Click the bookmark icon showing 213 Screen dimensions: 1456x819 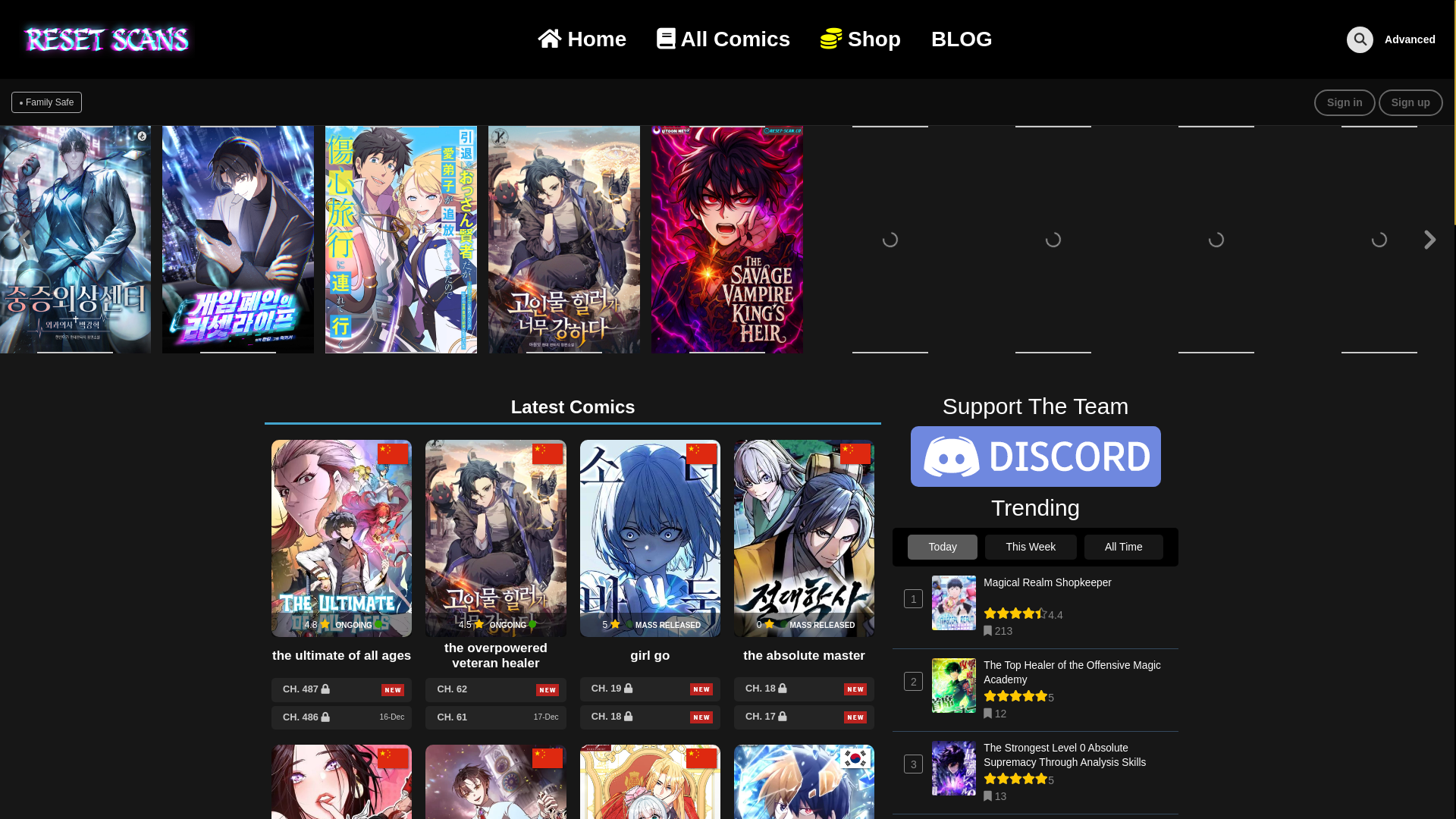tap(988, 631)
